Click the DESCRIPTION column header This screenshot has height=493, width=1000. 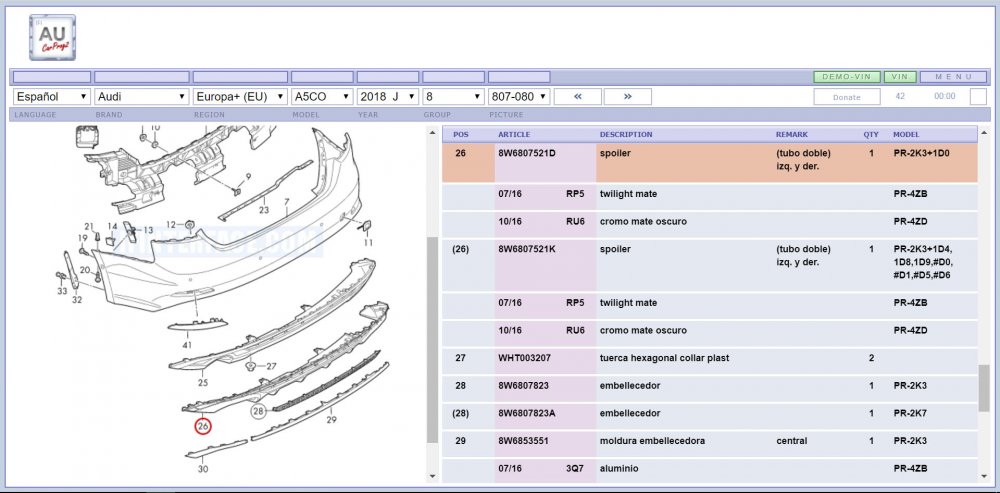point(626,135)
